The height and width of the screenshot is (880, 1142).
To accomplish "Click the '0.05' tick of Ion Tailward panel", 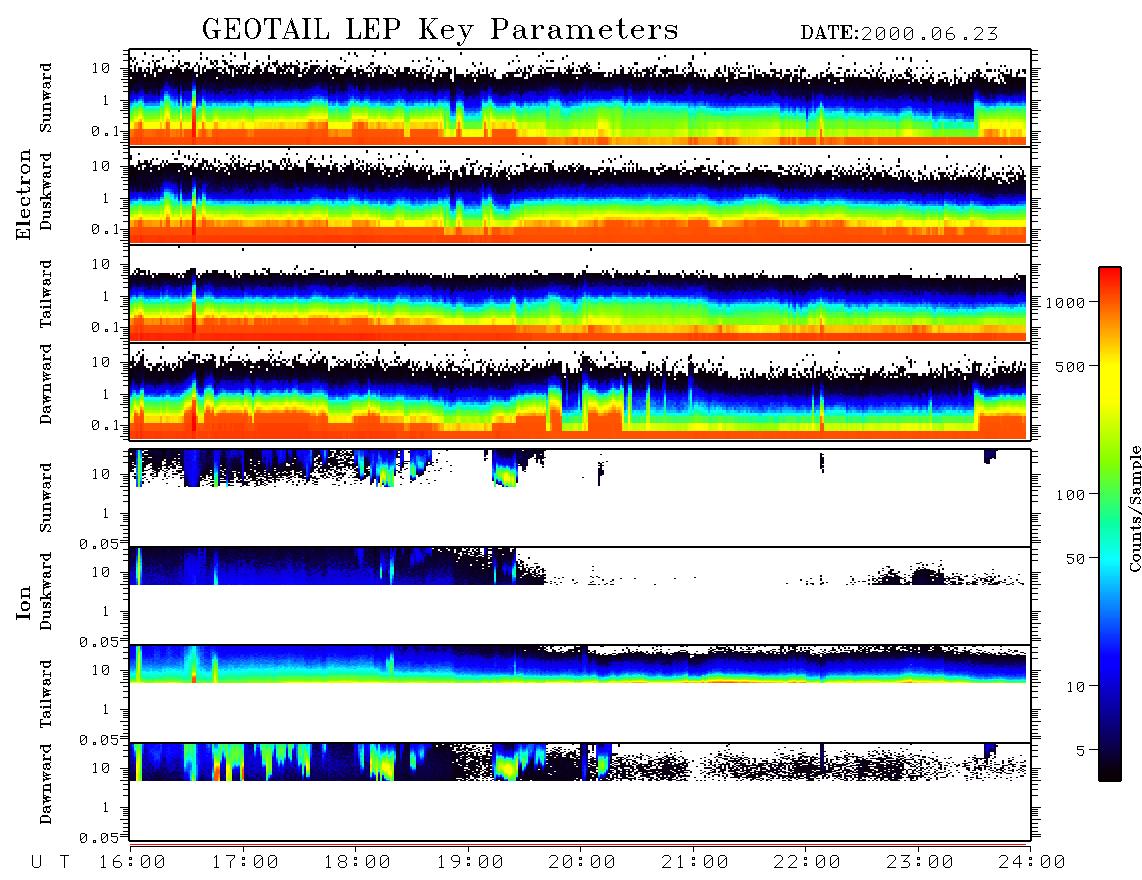I will point(99,740).
